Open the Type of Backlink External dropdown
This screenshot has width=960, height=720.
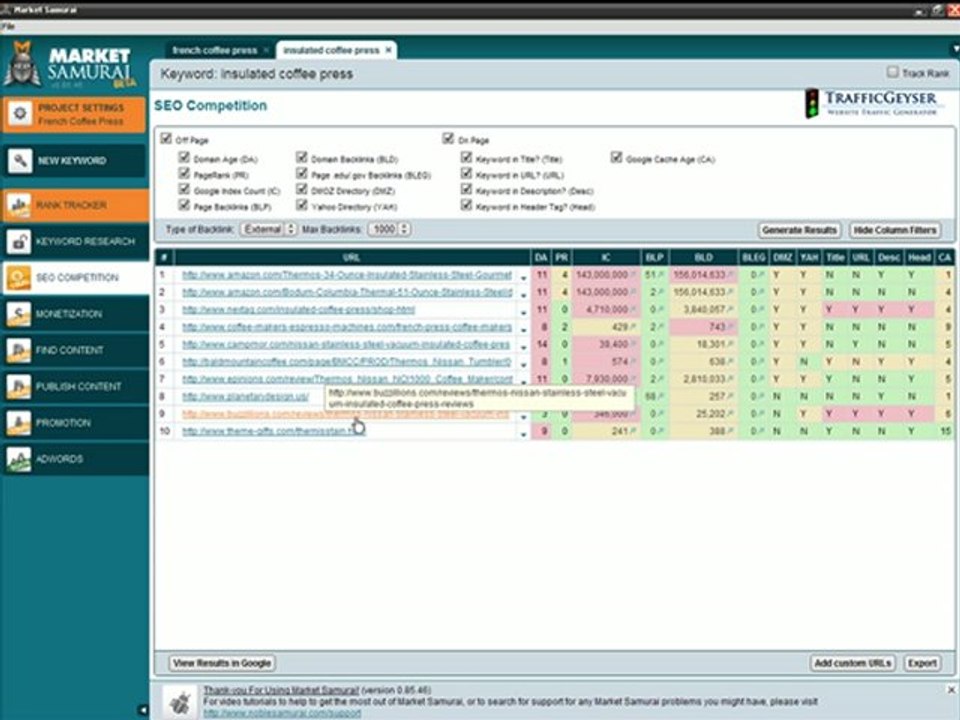point(268,229)
